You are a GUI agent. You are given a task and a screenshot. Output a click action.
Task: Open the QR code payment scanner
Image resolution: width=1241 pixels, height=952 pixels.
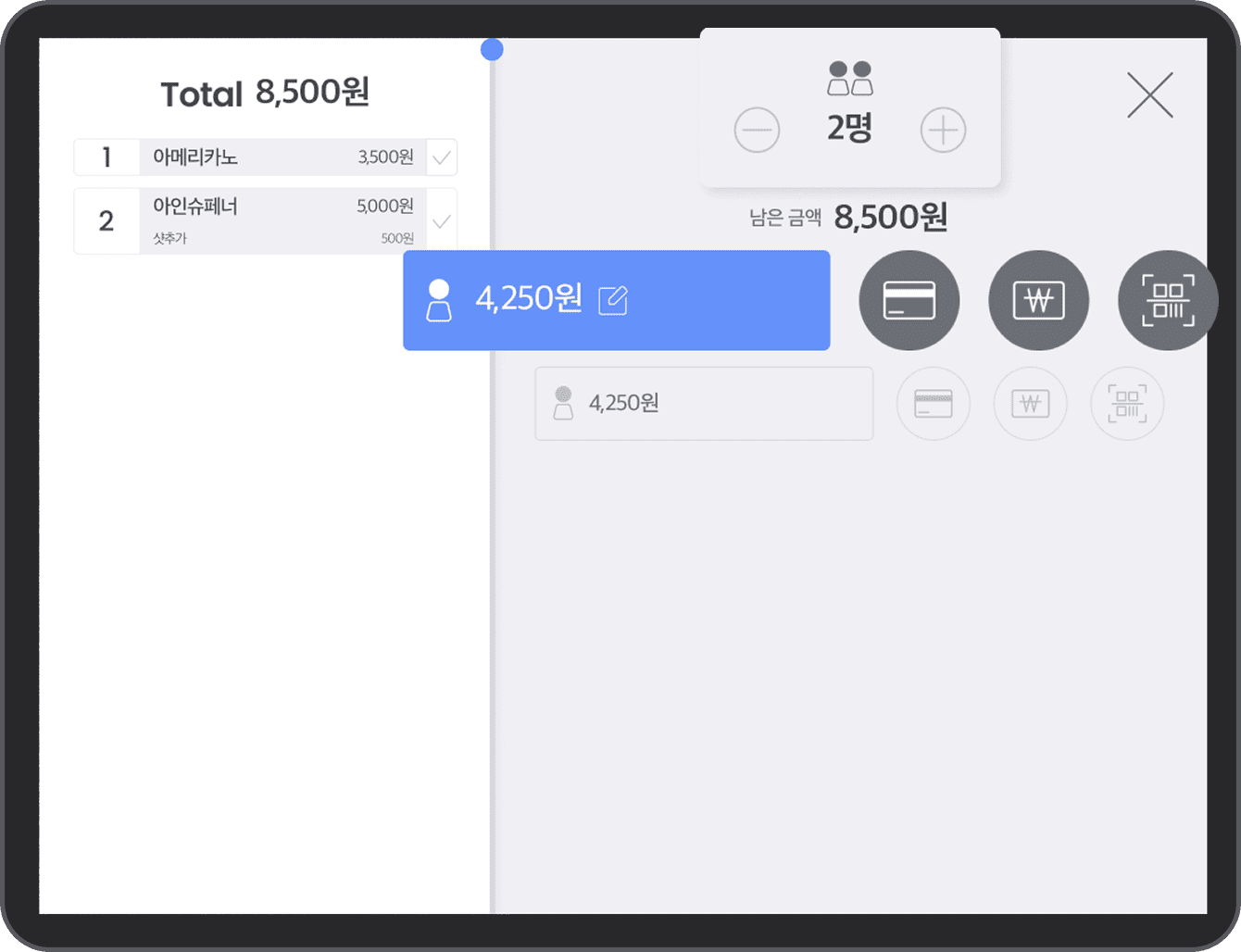pyautogui.click(x=1167, y=300)
